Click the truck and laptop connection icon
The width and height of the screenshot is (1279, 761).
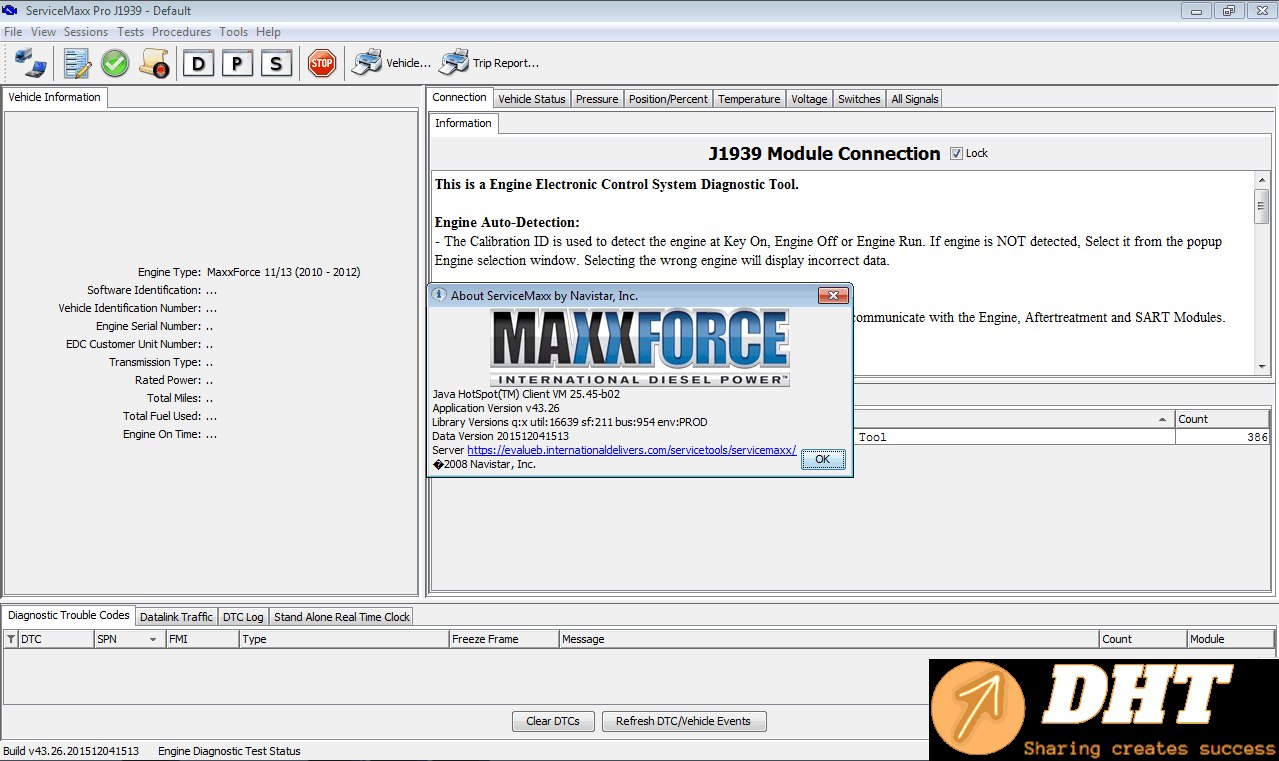(31, 63)
